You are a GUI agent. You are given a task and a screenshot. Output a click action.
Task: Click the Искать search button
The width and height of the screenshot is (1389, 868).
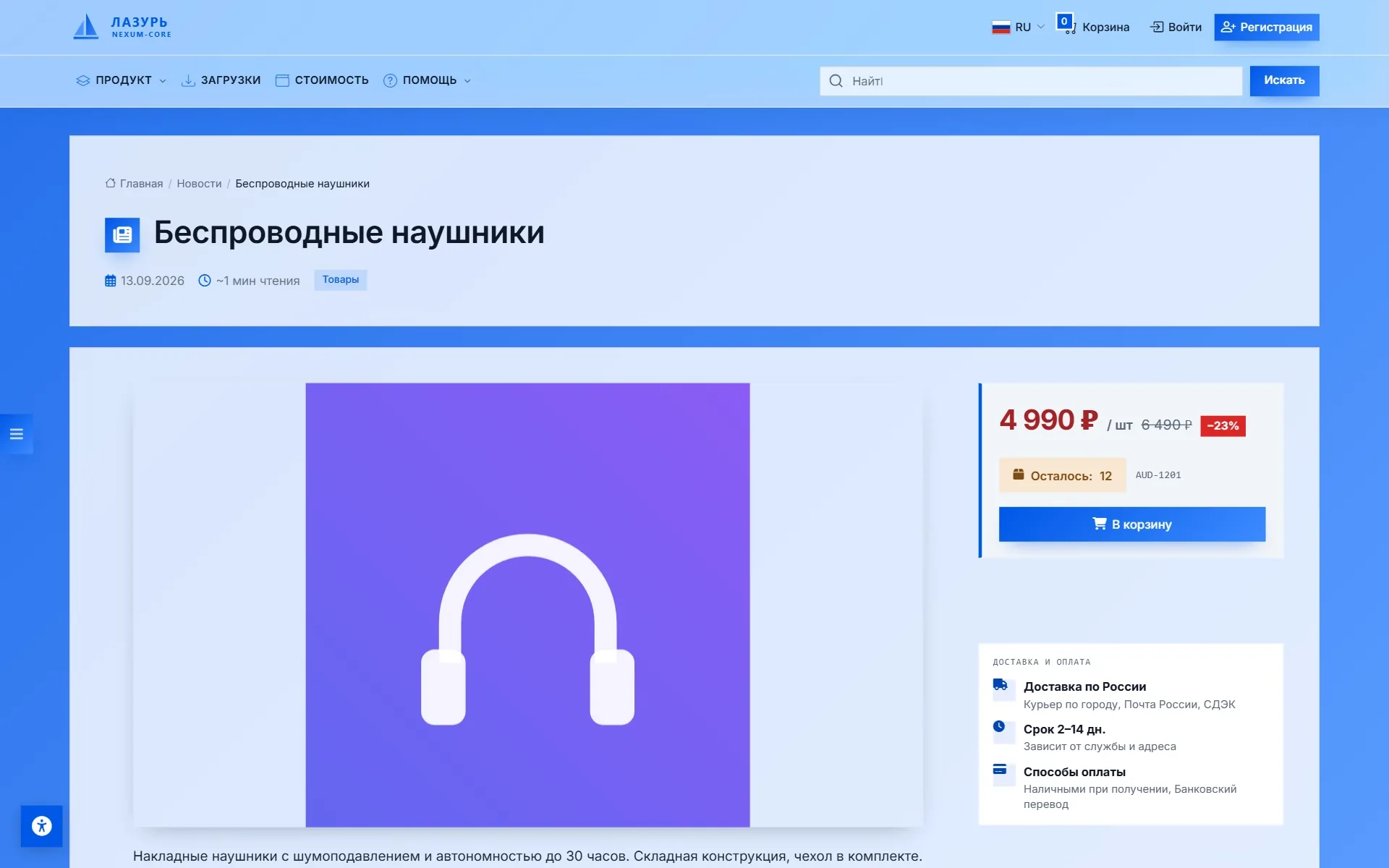click(x=1284, y=81)
